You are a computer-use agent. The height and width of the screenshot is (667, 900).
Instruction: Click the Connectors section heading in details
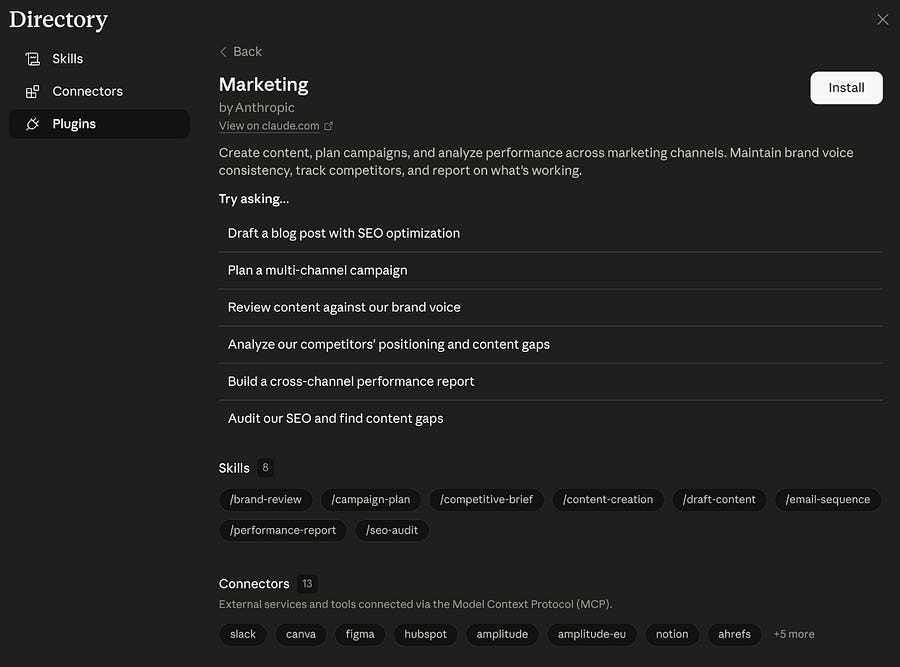point(254,584)
